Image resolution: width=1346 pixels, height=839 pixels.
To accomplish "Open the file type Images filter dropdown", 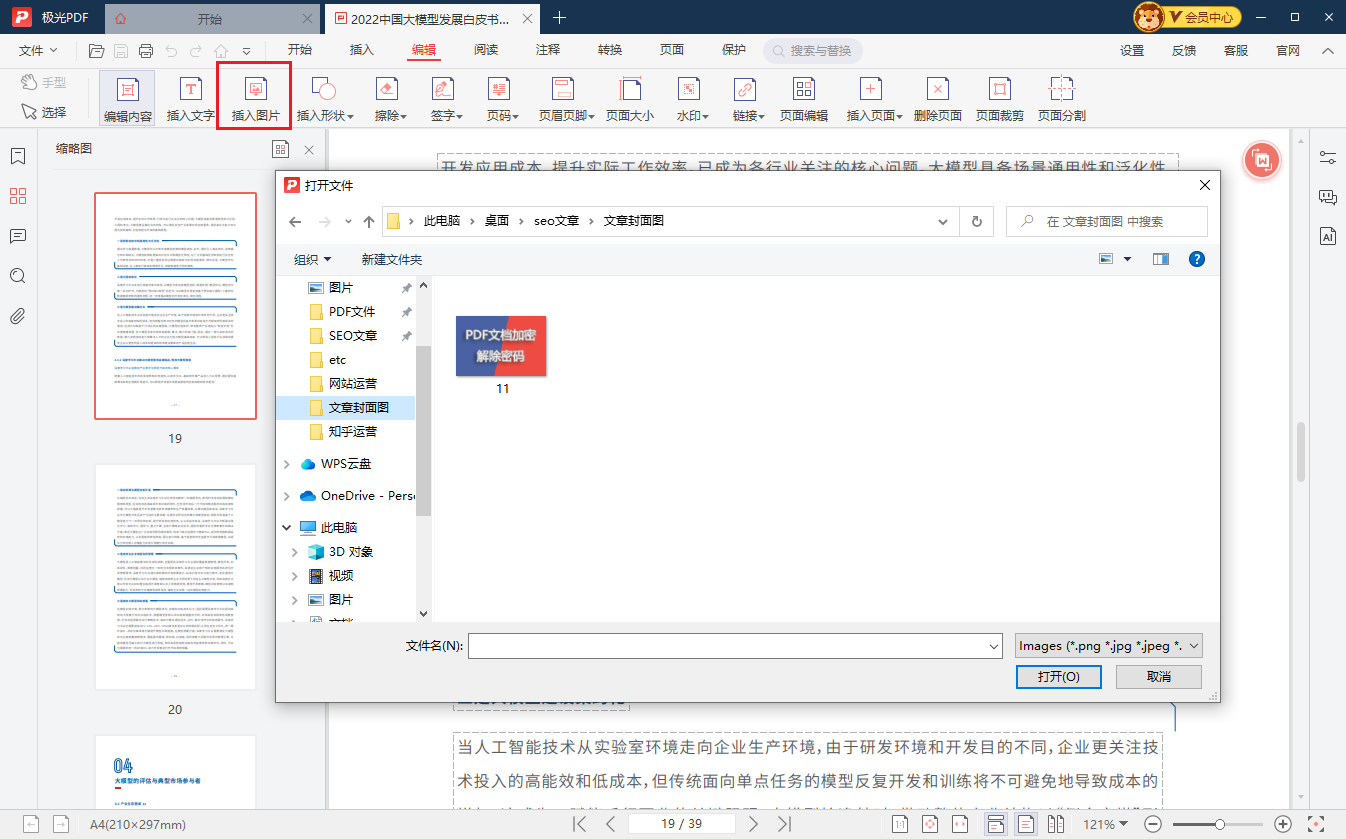I will [x=1109, y=646].
